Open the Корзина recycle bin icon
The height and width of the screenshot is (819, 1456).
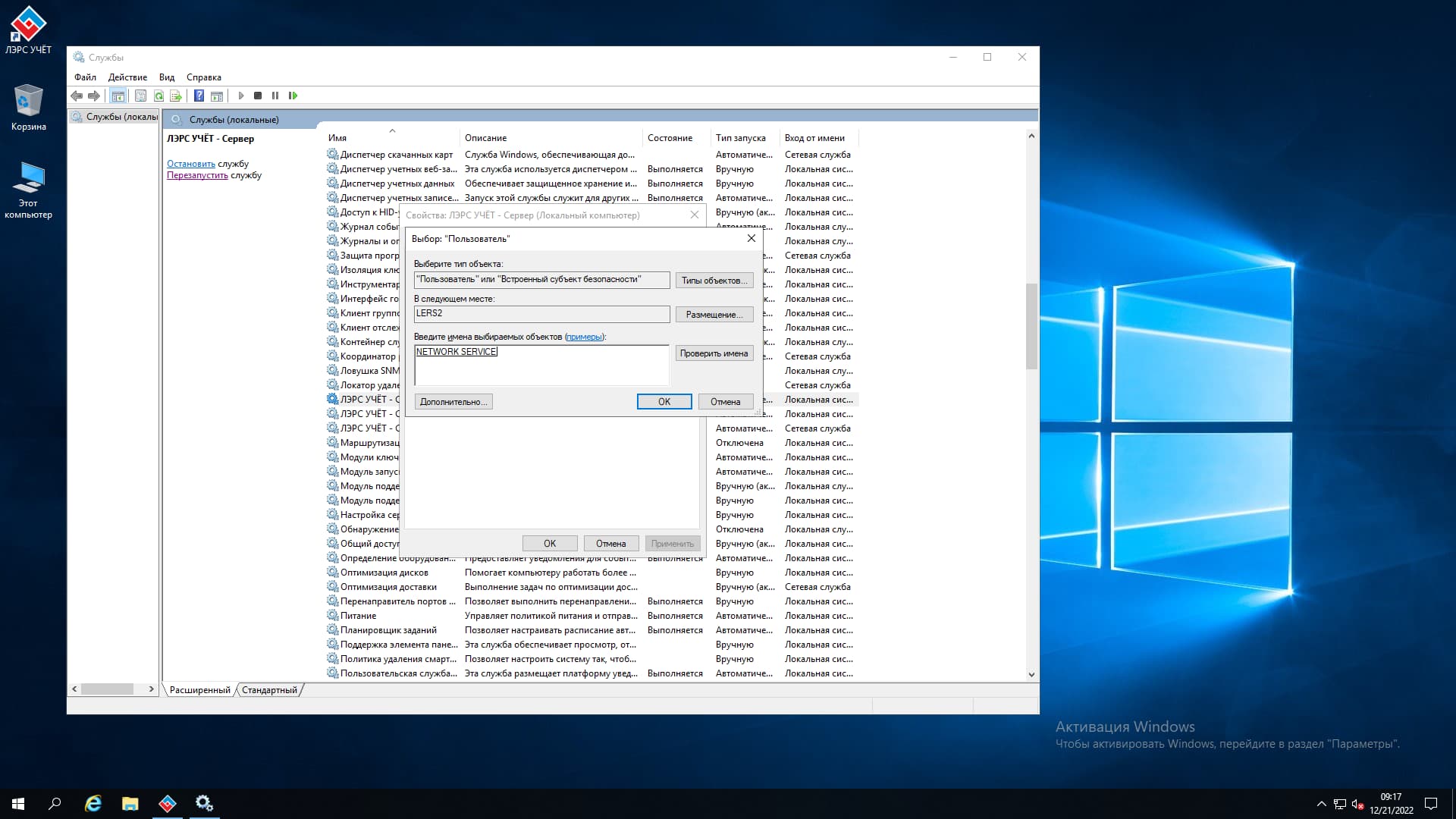[28, 107]
